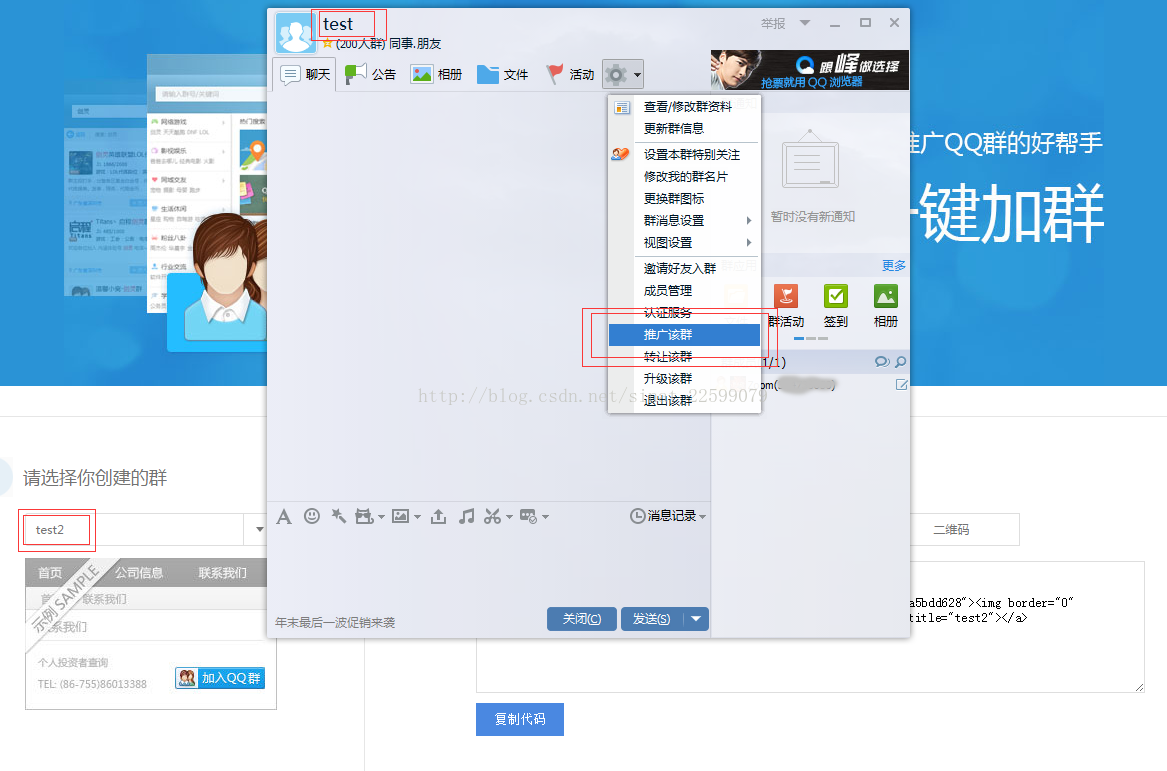Open the group settings gear menu
This screenshot has height=771, width=1167.
pos(622,74)
